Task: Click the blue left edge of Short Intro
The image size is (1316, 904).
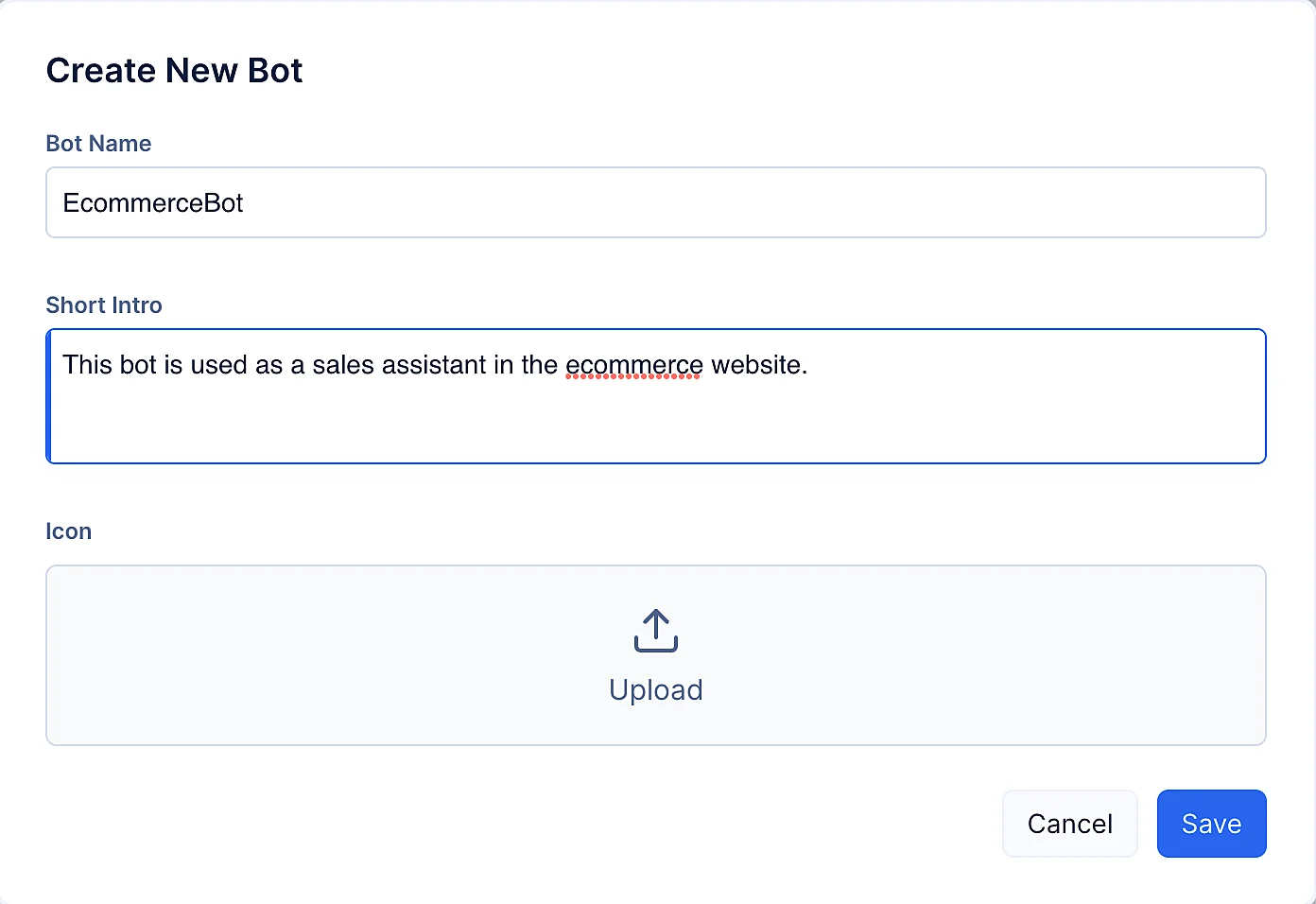Action: 48,396
